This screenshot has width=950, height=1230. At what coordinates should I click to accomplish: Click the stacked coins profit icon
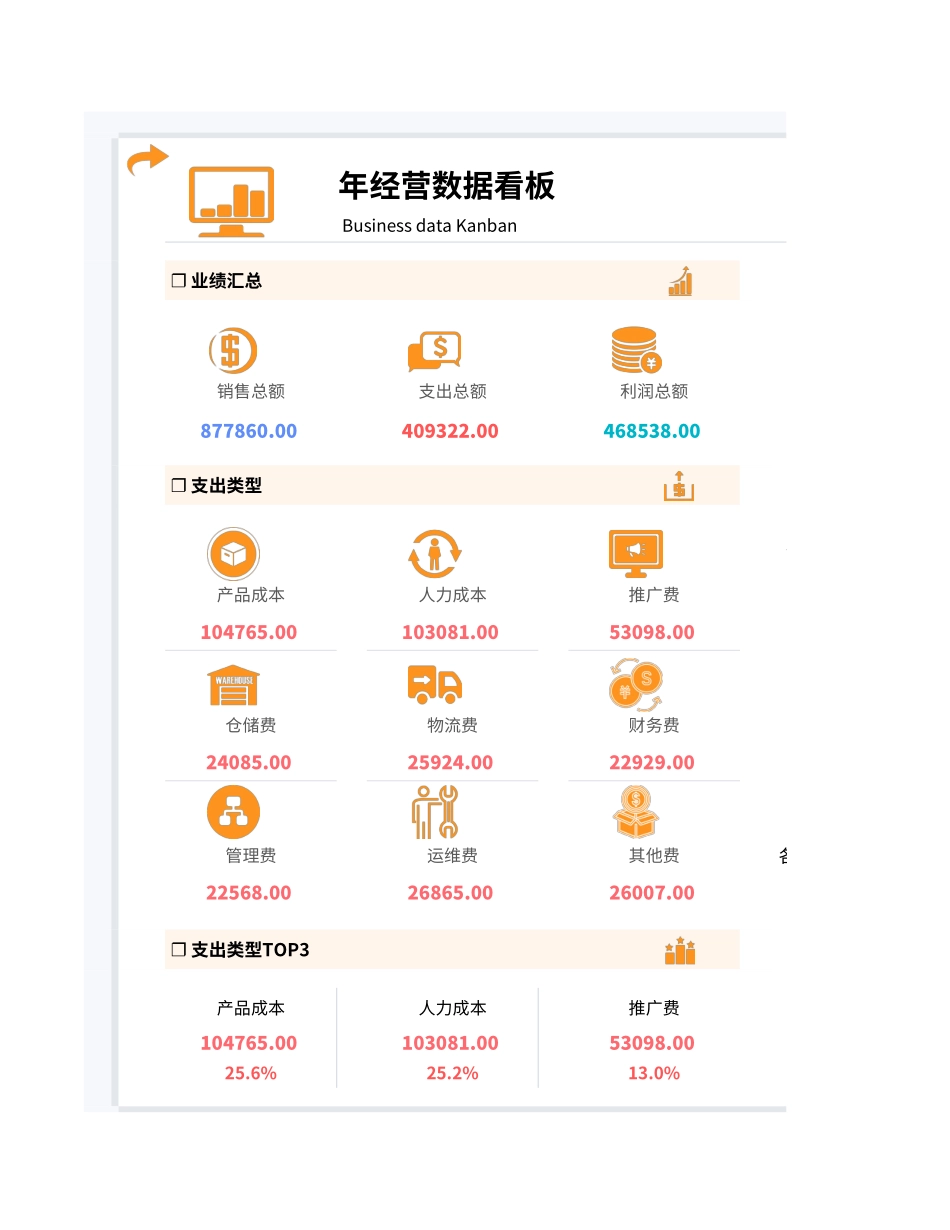pyautogui.click(x=636, y=350)
